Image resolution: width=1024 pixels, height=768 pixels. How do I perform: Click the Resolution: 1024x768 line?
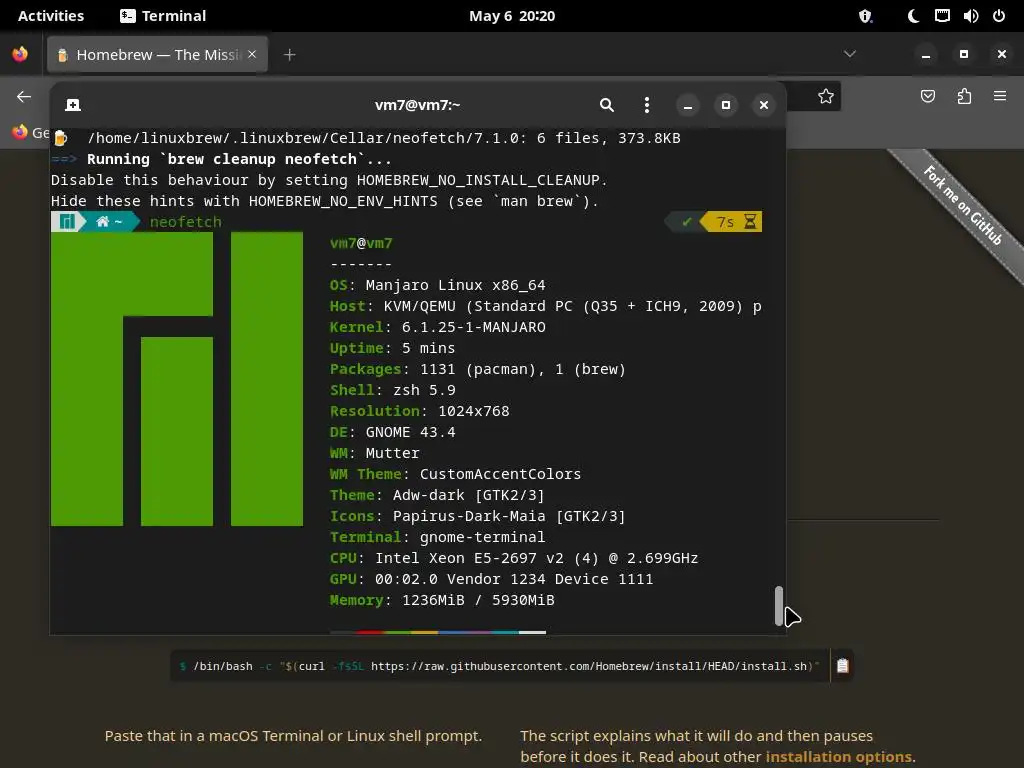419,411
